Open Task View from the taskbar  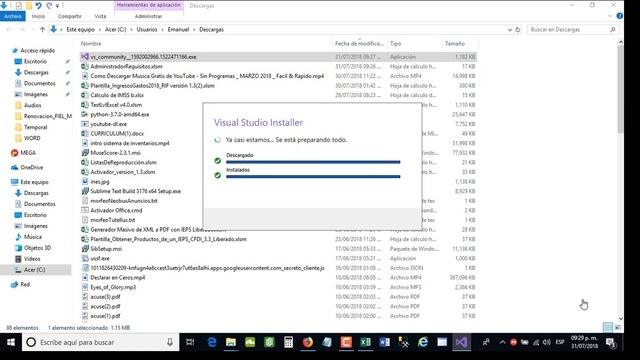pos(190,342)
